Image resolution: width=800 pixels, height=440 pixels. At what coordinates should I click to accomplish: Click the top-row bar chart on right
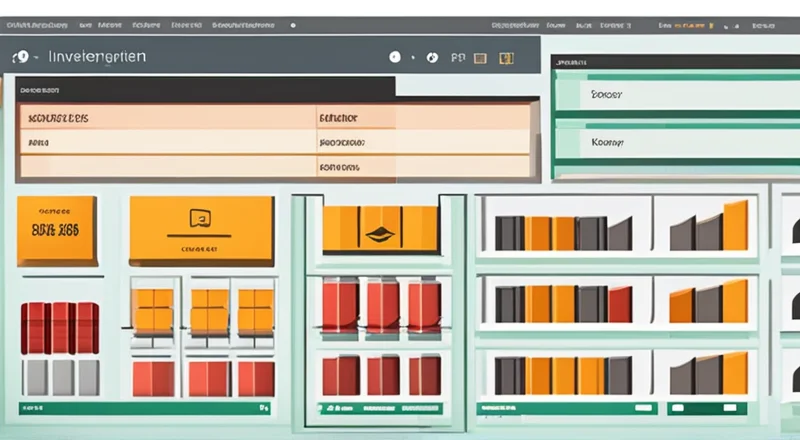[x=563, y=231]
